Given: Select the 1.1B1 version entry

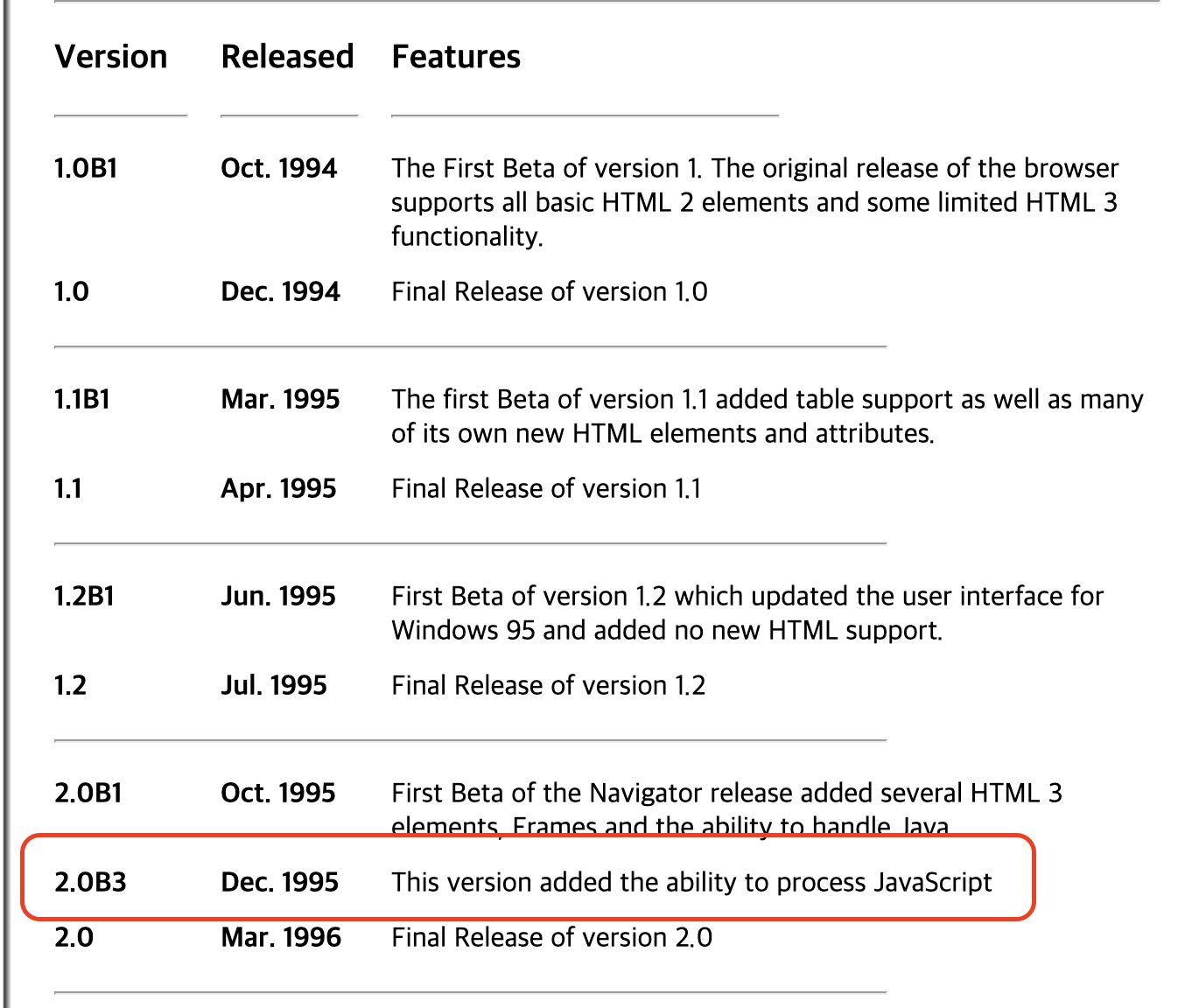Looking at the screenshot, I should (x=82, y=399).
